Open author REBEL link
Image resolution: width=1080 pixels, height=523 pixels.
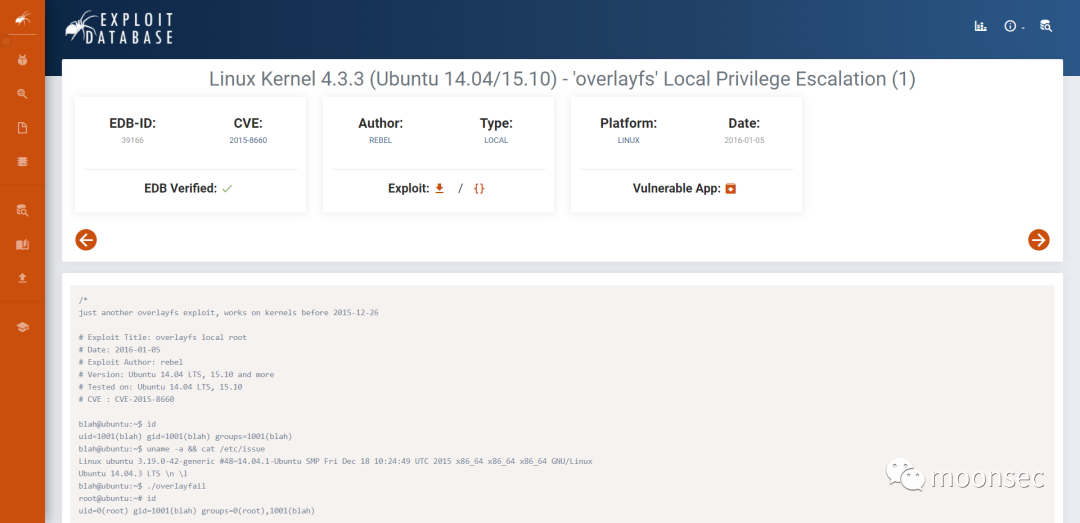pos(380,140)
